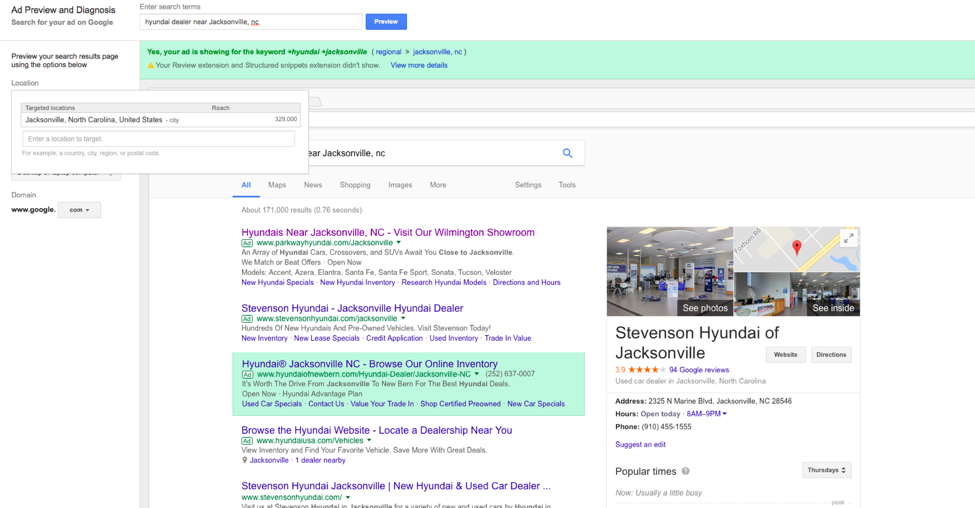The height and width of the screenshot is (508, 975).
Task: Open Hyundais Near Jacksonville, NC ad headline
Action: (x=388, y=233)
